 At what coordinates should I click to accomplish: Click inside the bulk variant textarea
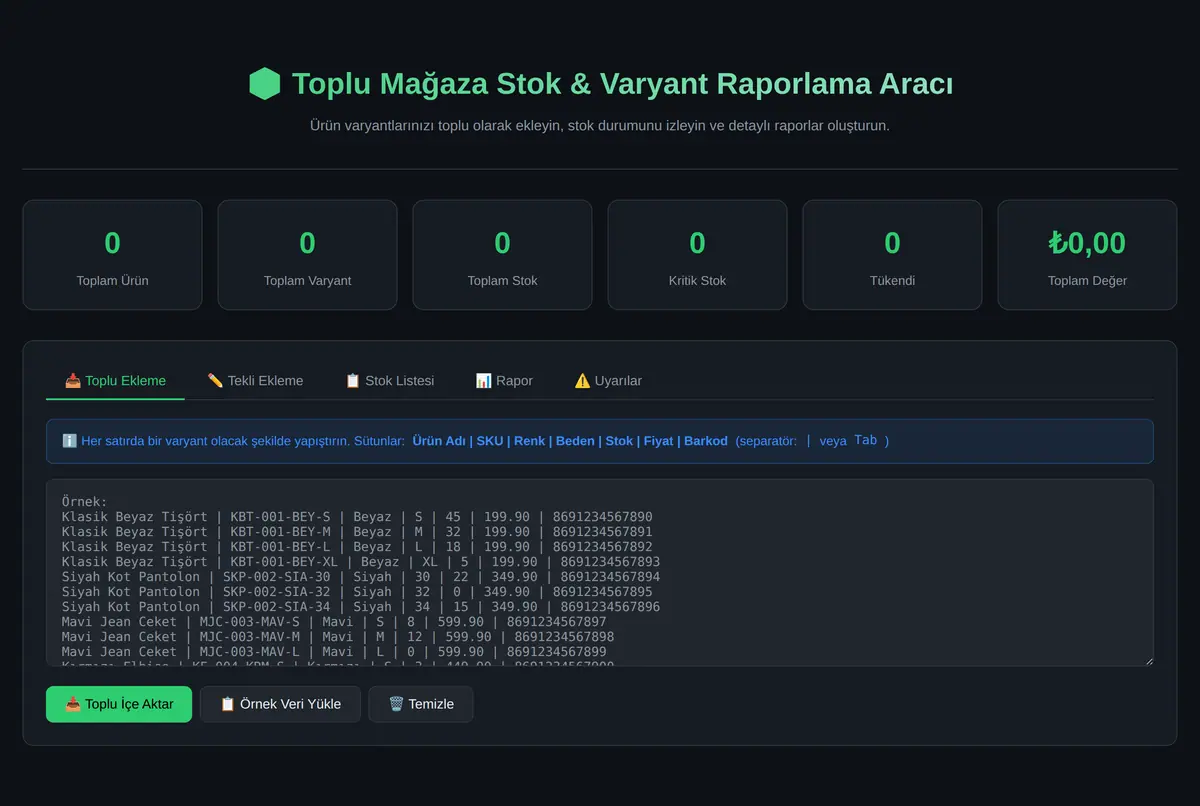pos(600,572)
